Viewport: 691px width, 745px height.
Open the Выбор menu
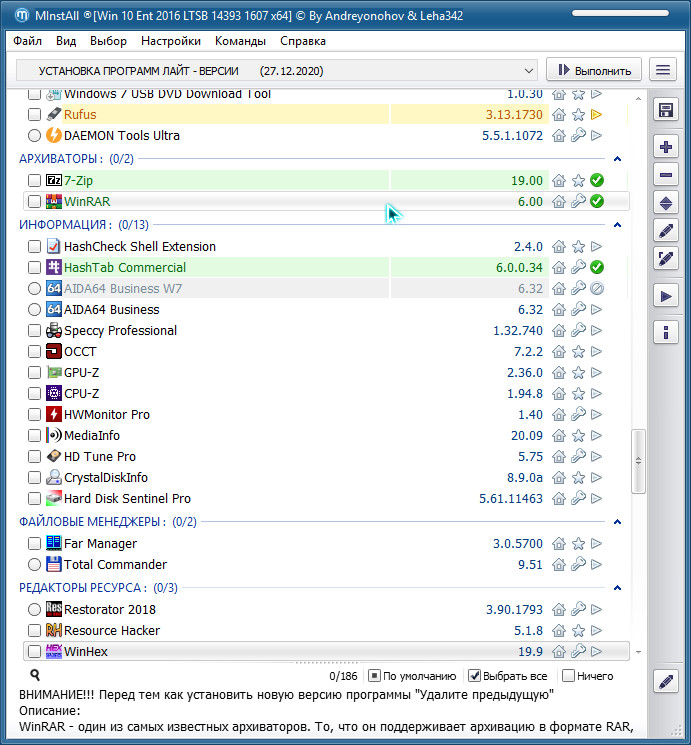108,41
